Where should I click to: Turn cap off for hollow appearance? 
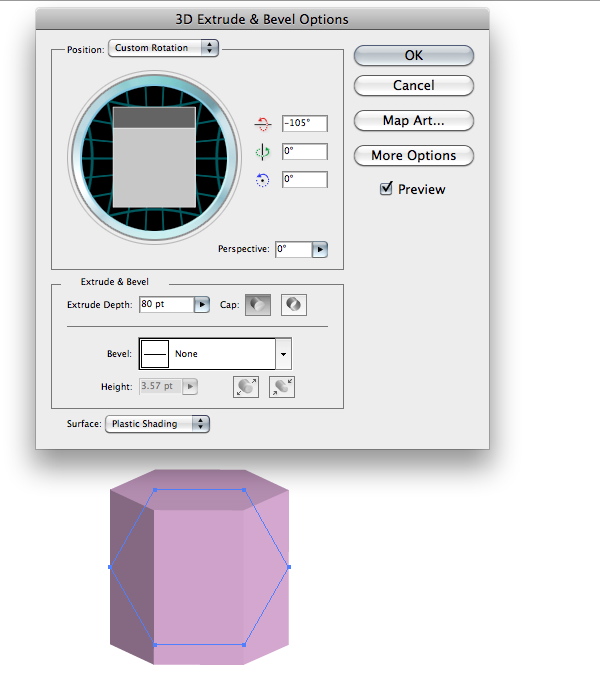pyautogui.click(x=294, y=305)
